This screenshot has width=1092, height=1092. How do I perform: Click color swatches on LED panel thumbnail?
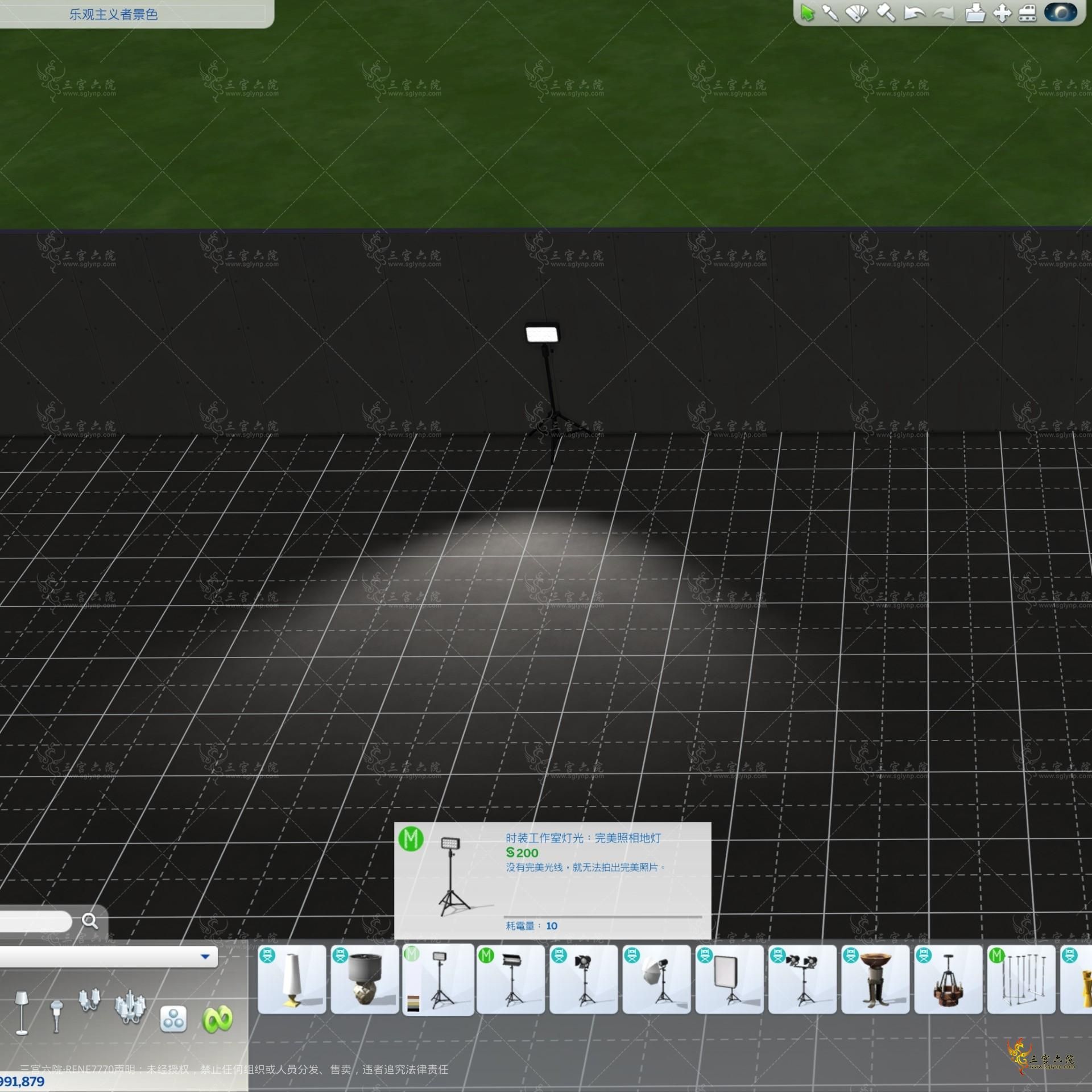(413, 1003)
